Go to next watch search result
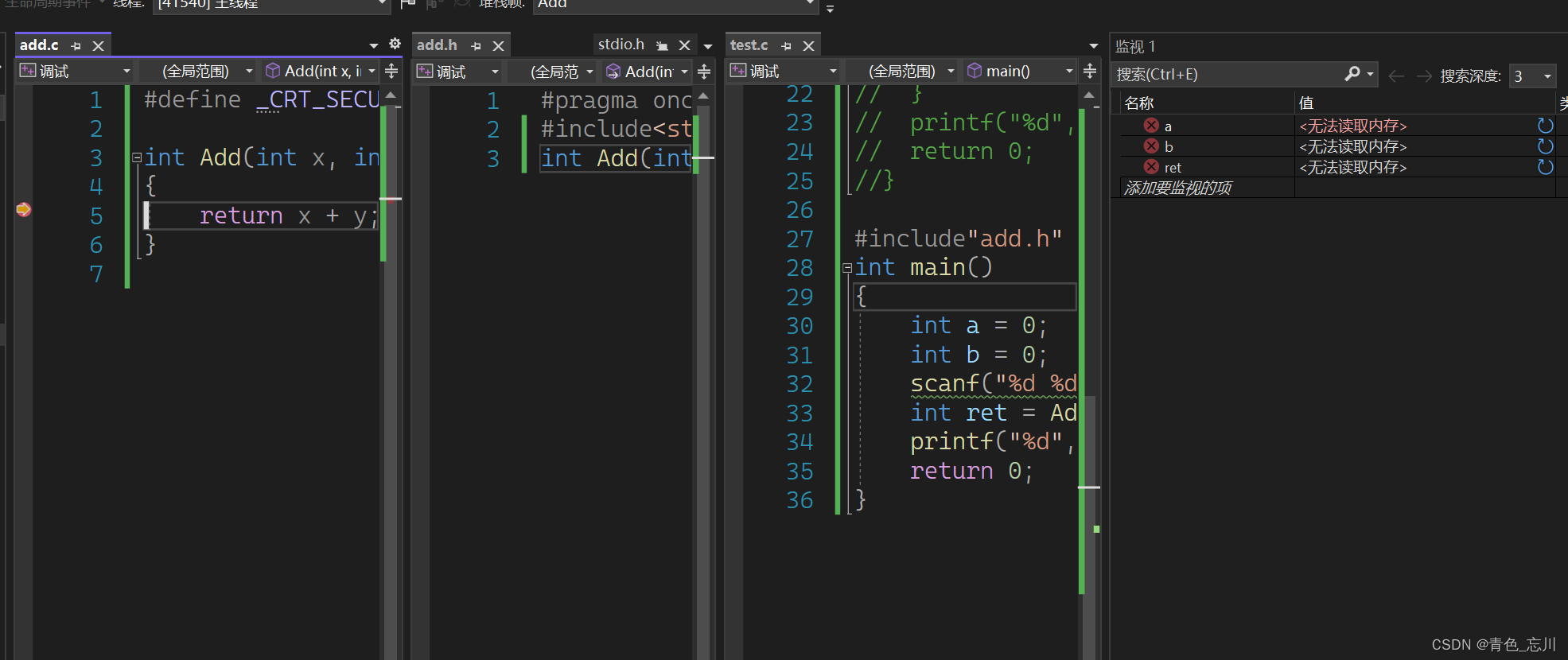This screenshot has width=1568, height=660. [1424, 76]
